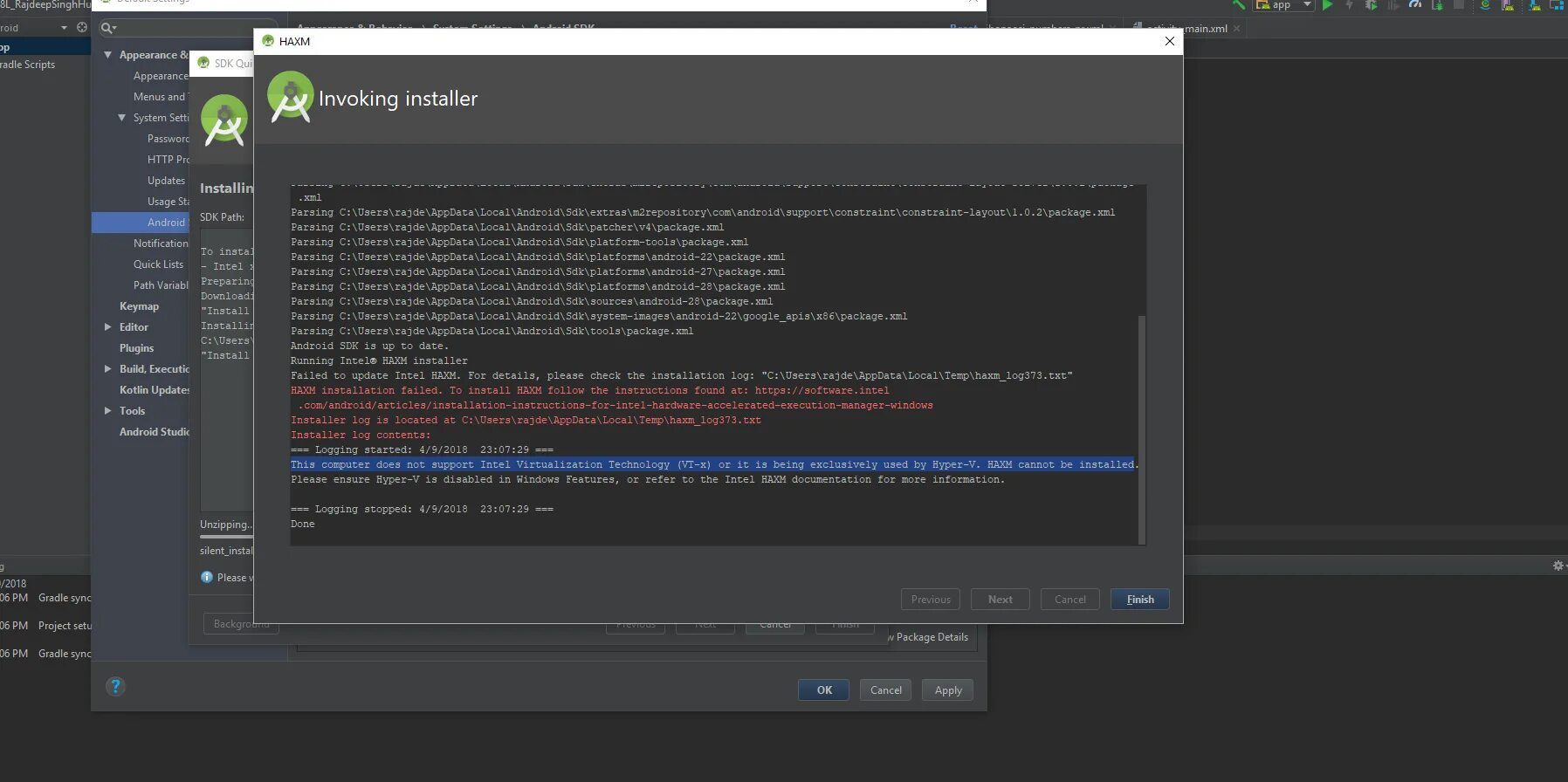Click the Debug app bug icon
This screenshot has height=782, width=1568.
pos(1371,5)
